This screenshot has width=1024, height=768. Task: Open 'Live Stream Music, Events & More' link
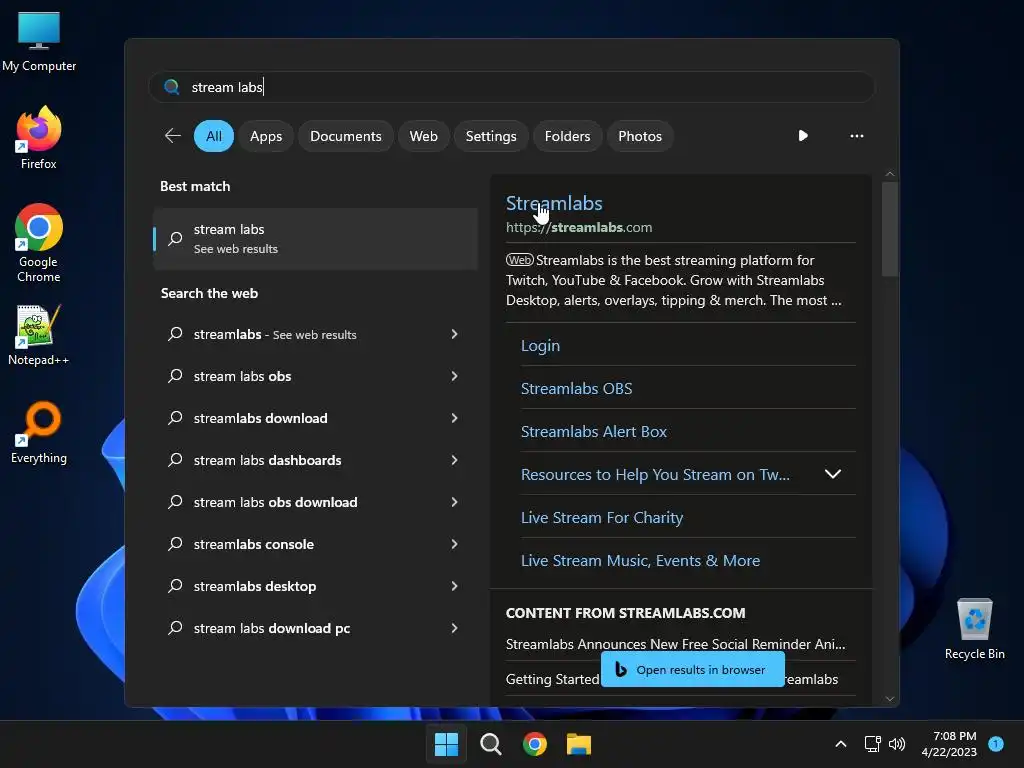click(640, 561)
